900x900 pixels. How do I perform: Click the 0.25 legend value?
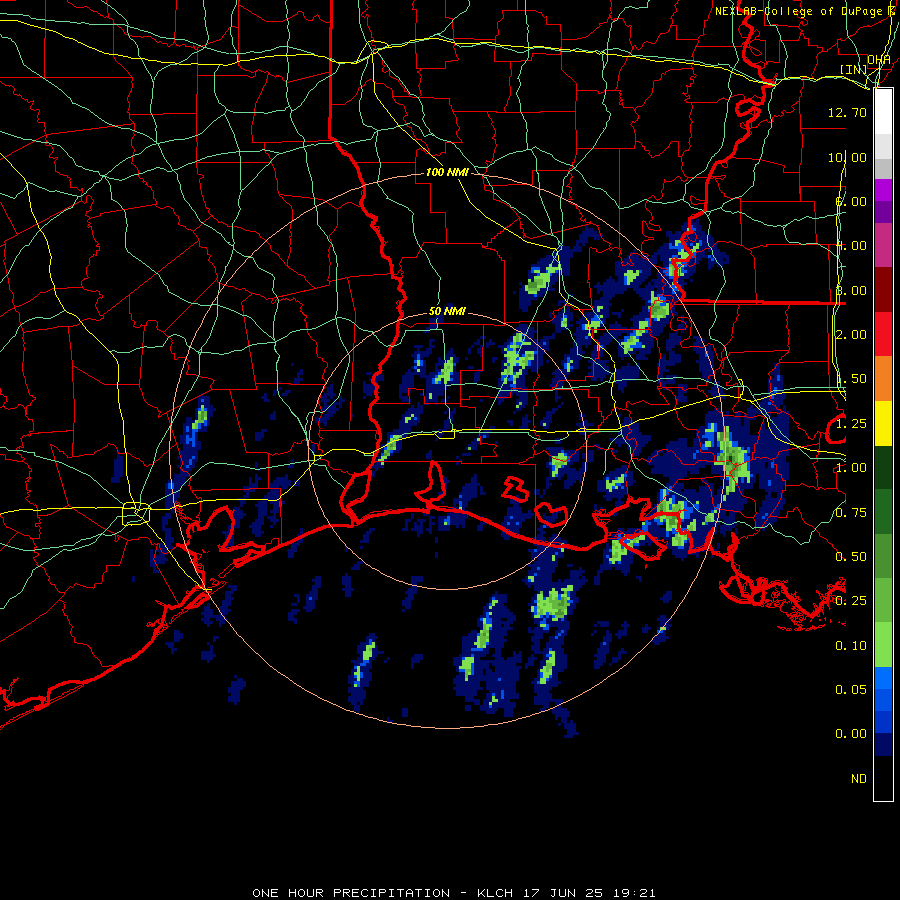851,601
